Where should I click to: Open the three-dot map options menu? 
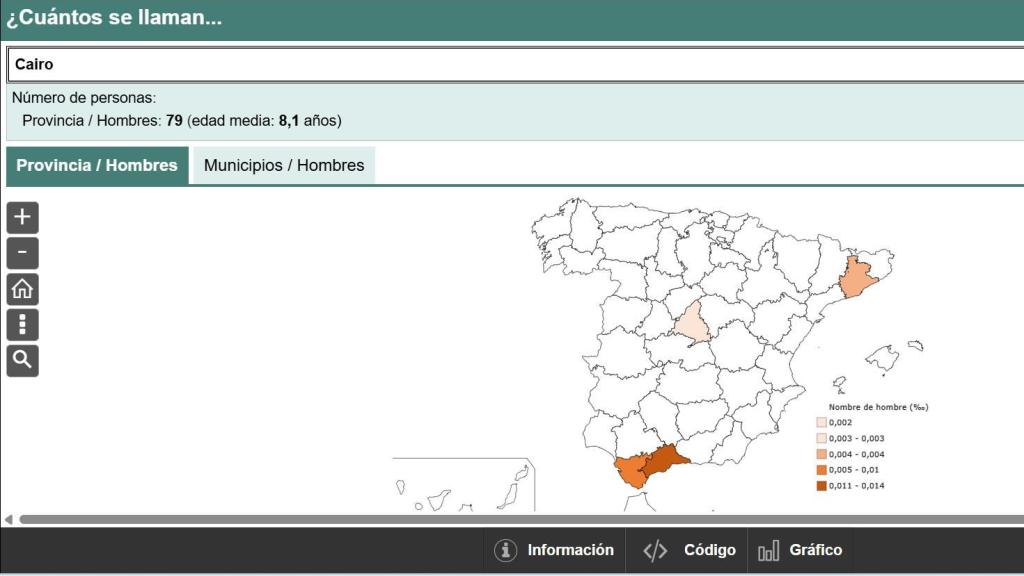(x=22, y=325)
